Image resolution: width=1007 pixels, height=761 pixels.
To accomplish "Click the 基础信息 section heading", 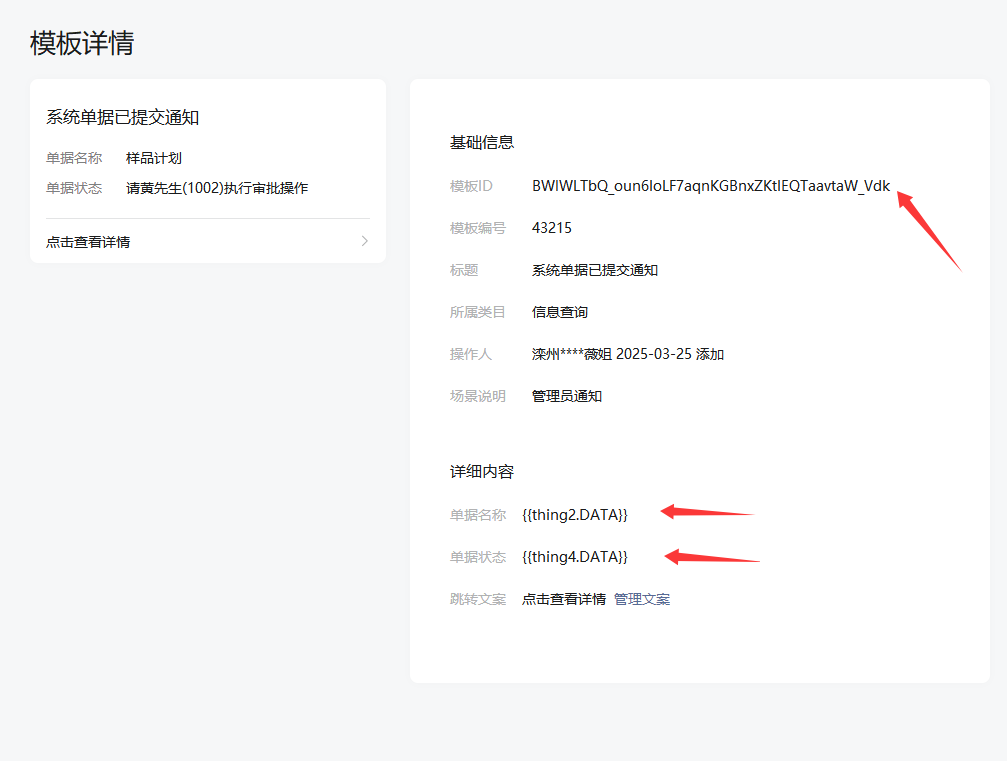I will pos(482,143).
